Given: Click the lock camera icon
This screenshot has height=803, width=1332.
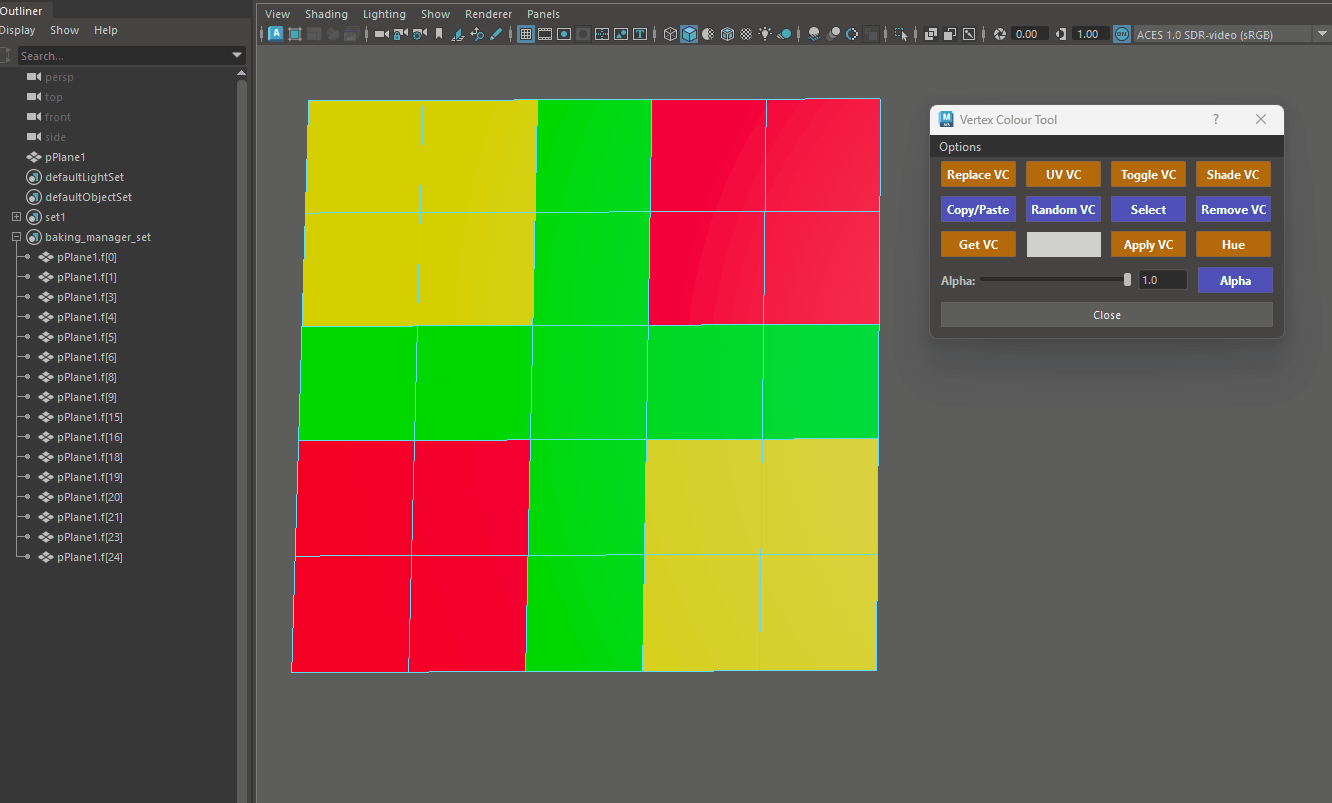Looking at the screenshot, I should click(400, 34).
